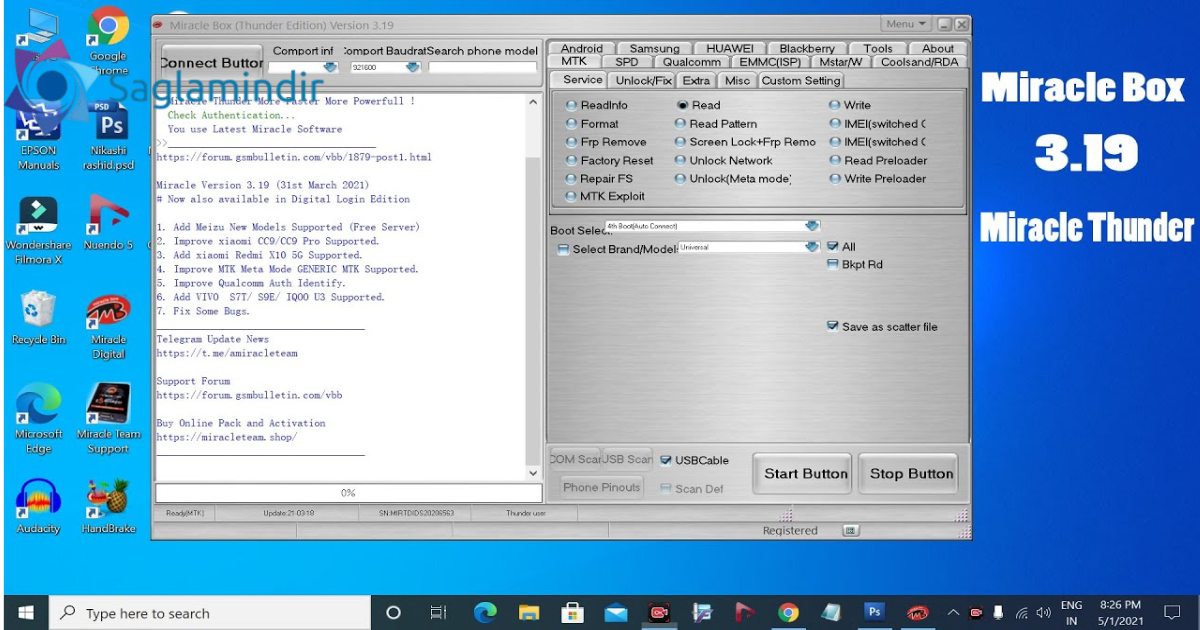
Task: Show hidden system tray icons
Action: tap(953, 612)
